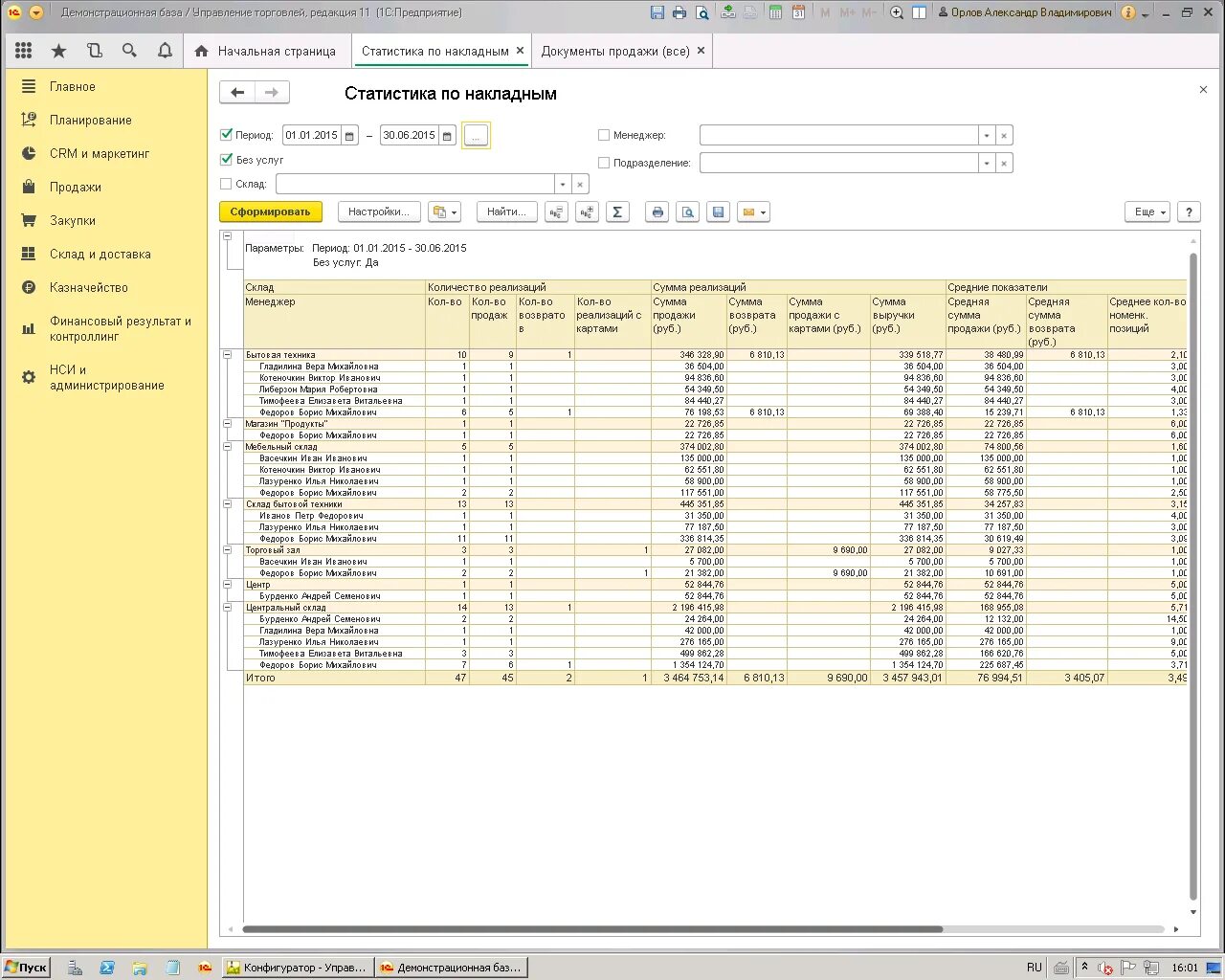Click the help question mark button
The image size is (1225, 980).
(x=1189, y=212)
